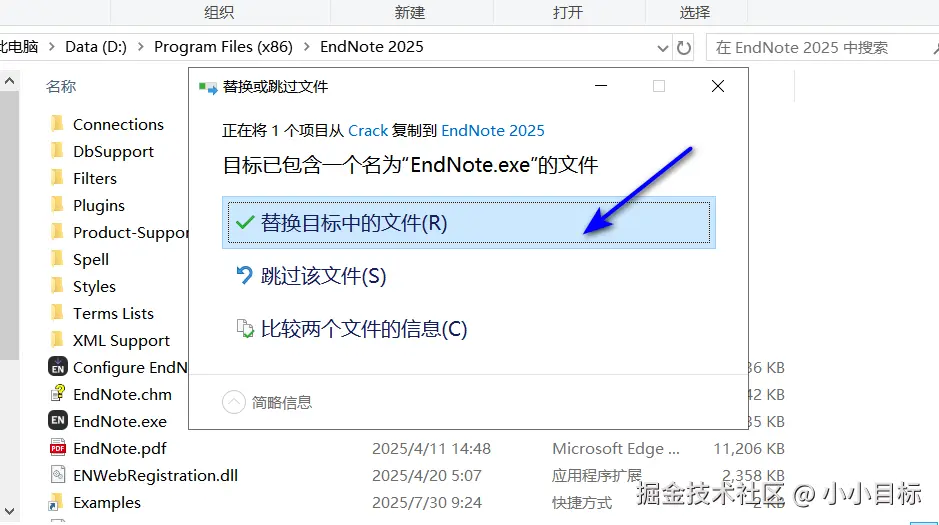Click the EndNote.exe application icon
The height and width of the screenshot is (525, 939).
click(57, 420)
